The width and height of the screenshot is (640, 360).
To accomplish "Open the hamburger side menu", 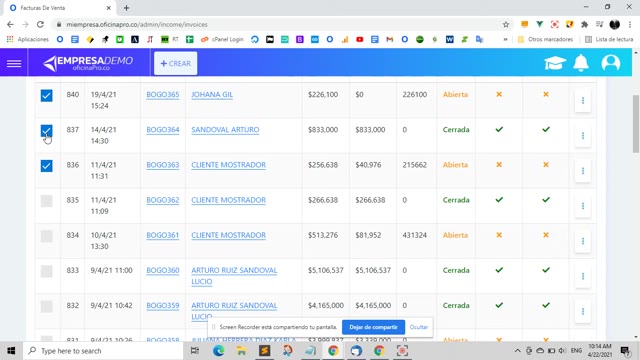I will tap(14, 63).
